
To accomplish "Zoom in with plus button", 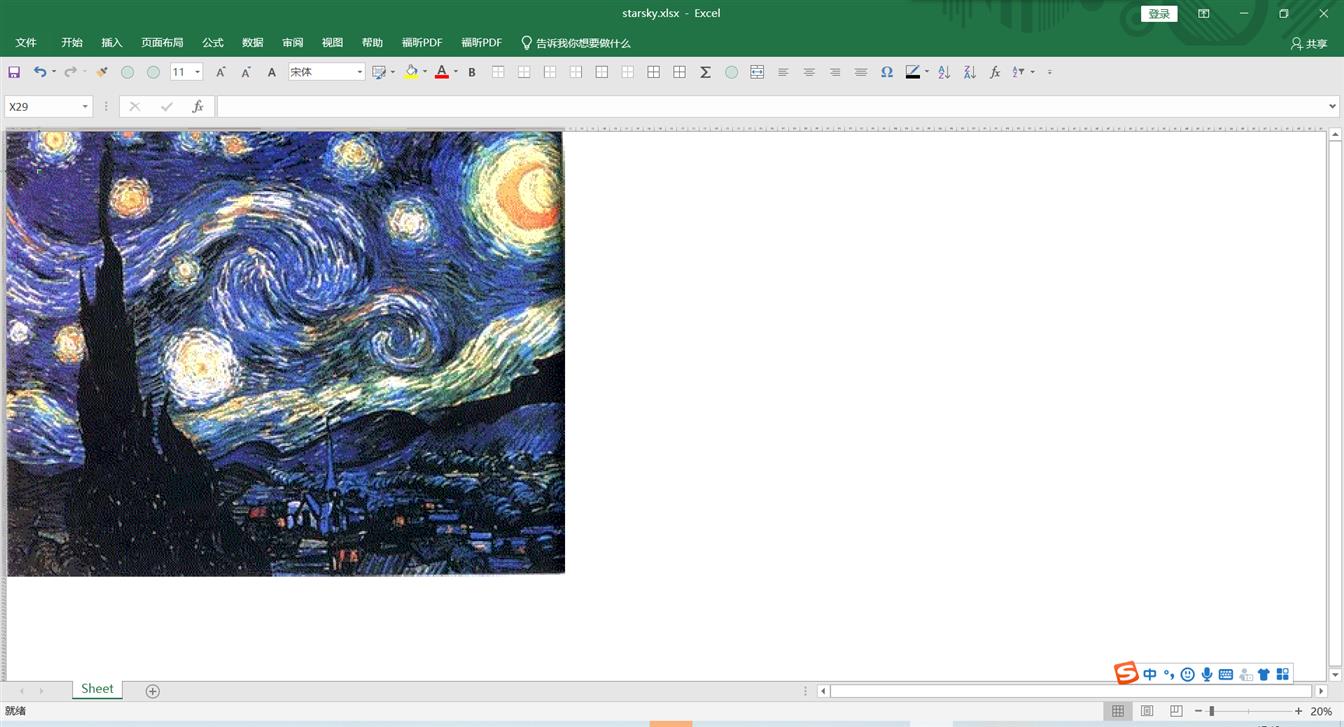I will tap(1298, 711).
